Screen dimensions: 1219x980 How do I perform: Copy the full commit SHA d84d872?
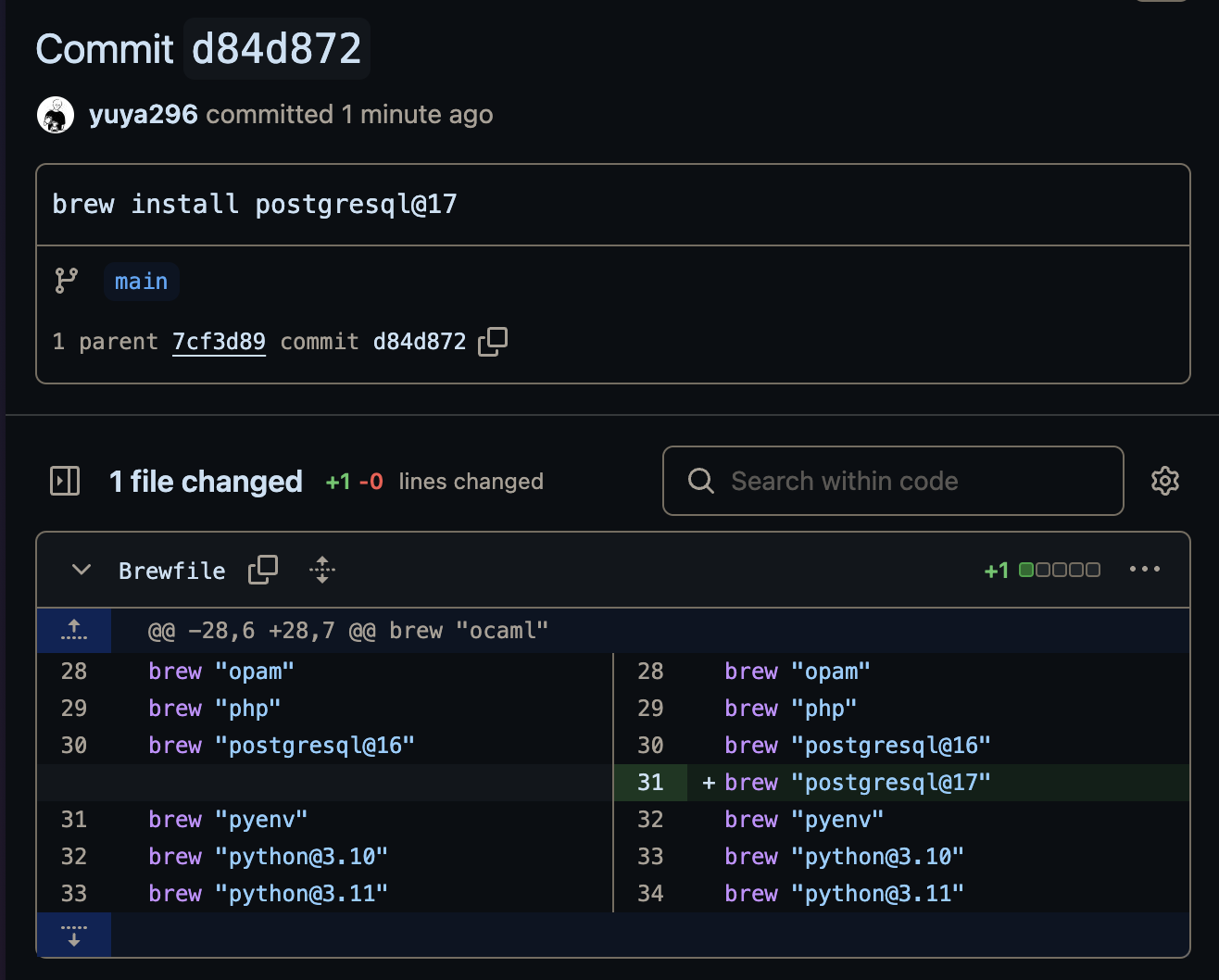coord(493,342)
